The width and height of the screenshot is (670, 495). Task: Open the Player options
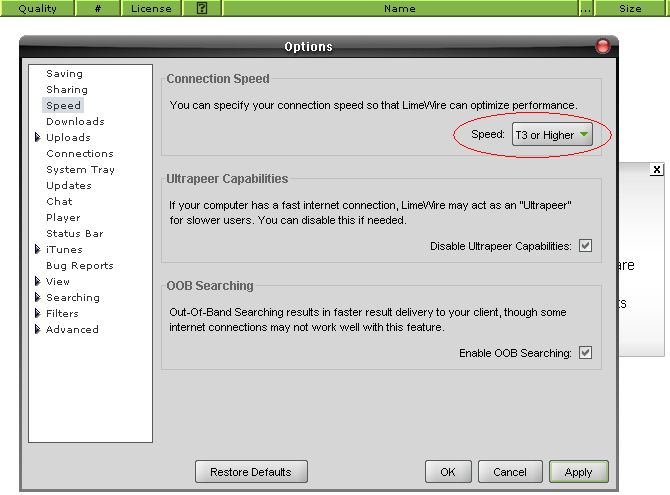(x=63, y=218)
